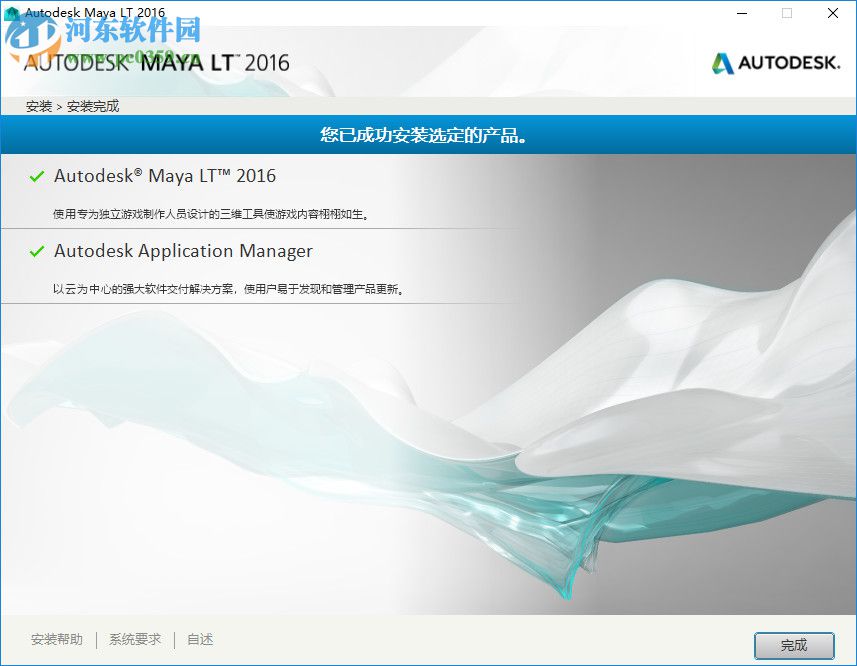The width and height of the screenshot is (857, 666).
Task: Click the 完成 finish button
Action: pos(793,645)
